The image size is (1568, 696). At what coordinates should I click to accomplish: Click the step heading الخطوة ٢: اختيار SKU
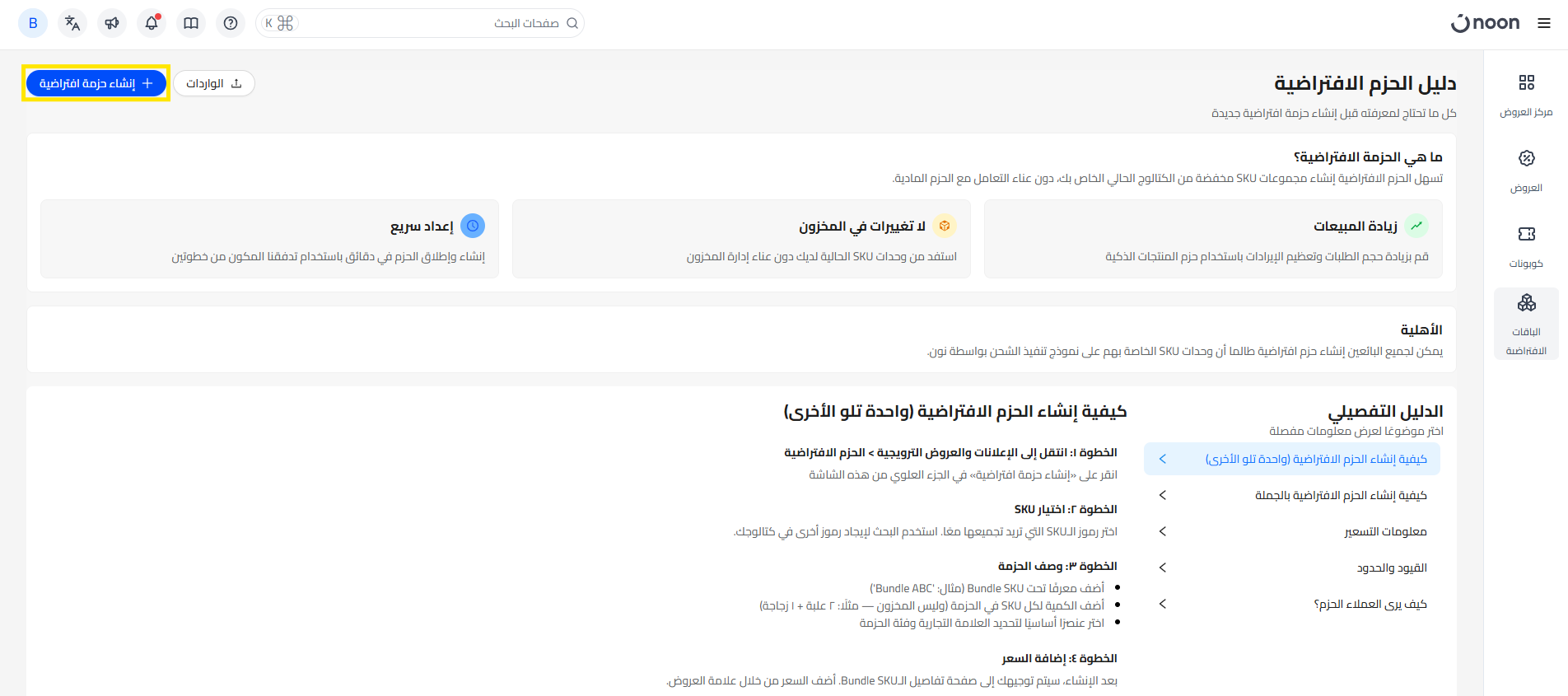[1066, 509]
